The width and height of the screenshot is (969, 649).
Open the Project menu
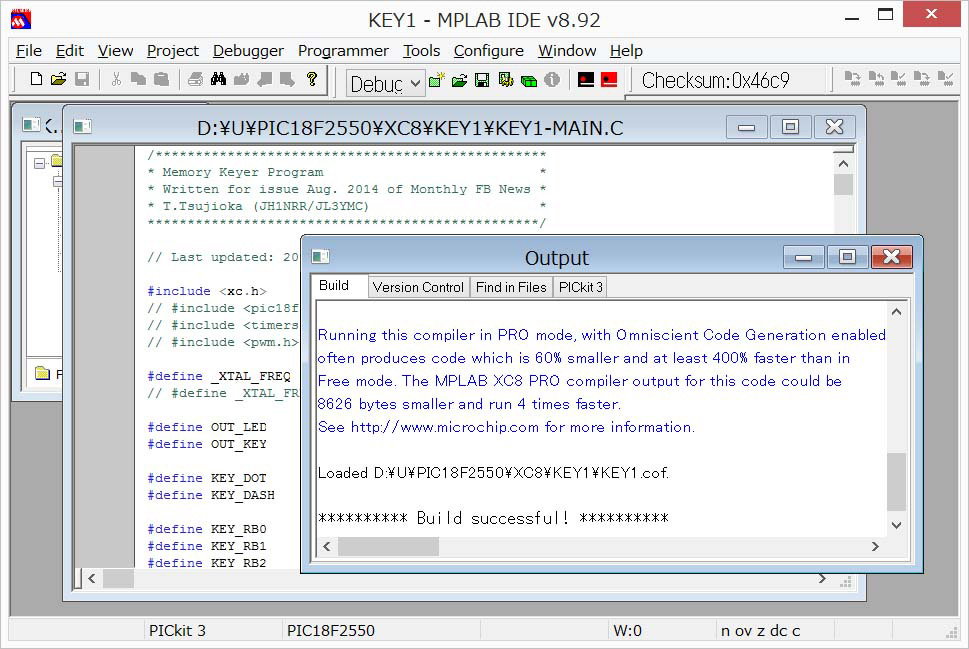click(173, 51)
